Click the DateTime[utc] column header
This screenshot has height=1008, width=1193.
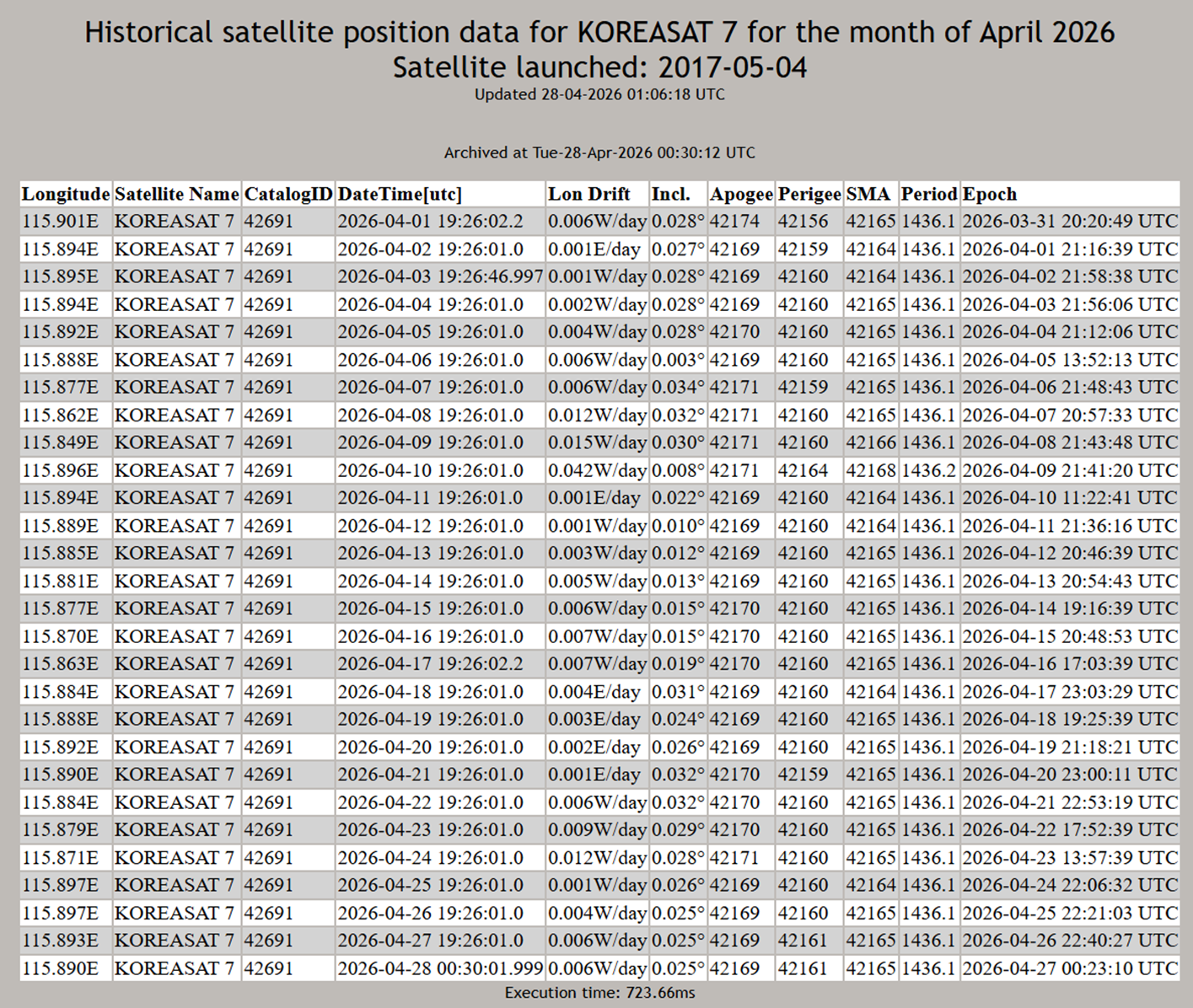[x=400, y=194]
